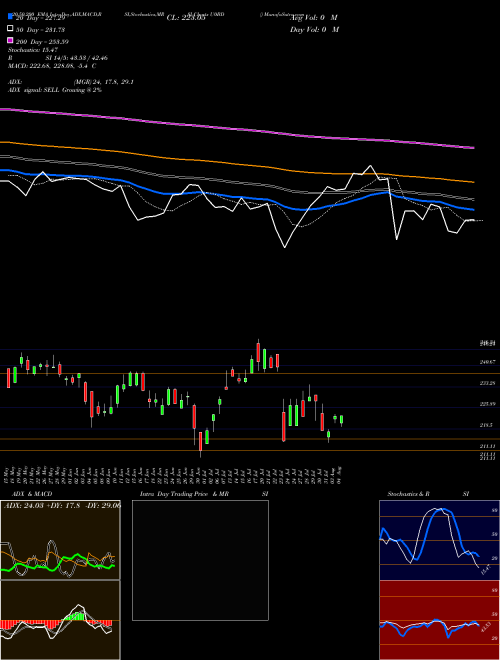The image size is (500, 660).
Task: Click the red RSI mini chart
Action: click(439, 620)
